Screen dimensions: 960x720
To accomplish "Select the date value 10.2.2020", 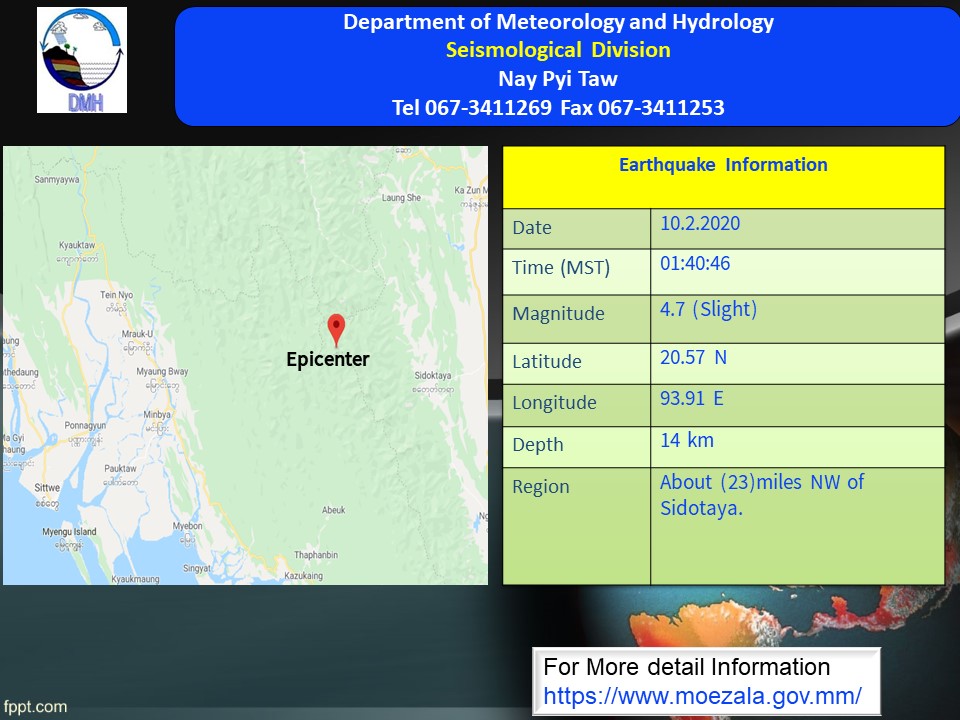I will pyautogui.click(x=700, y=224).
